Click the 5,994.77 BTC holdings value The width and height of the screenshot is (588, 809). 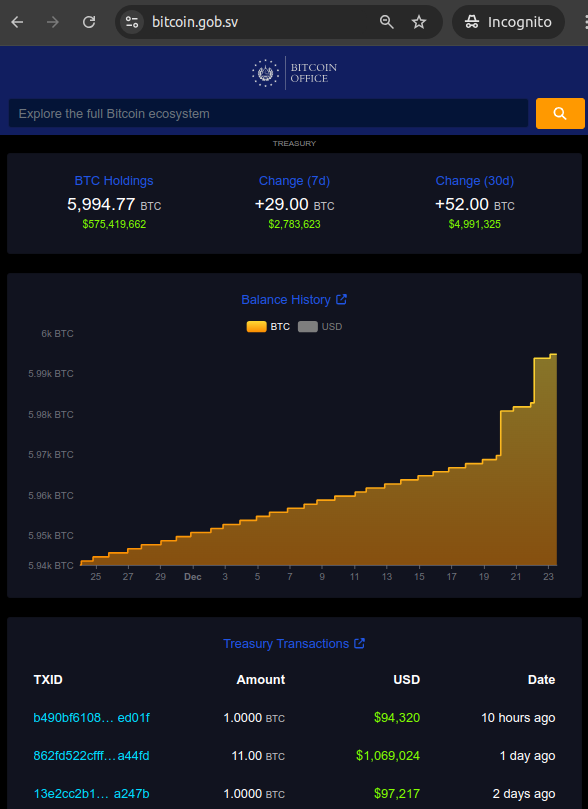(x=114, y=204)
